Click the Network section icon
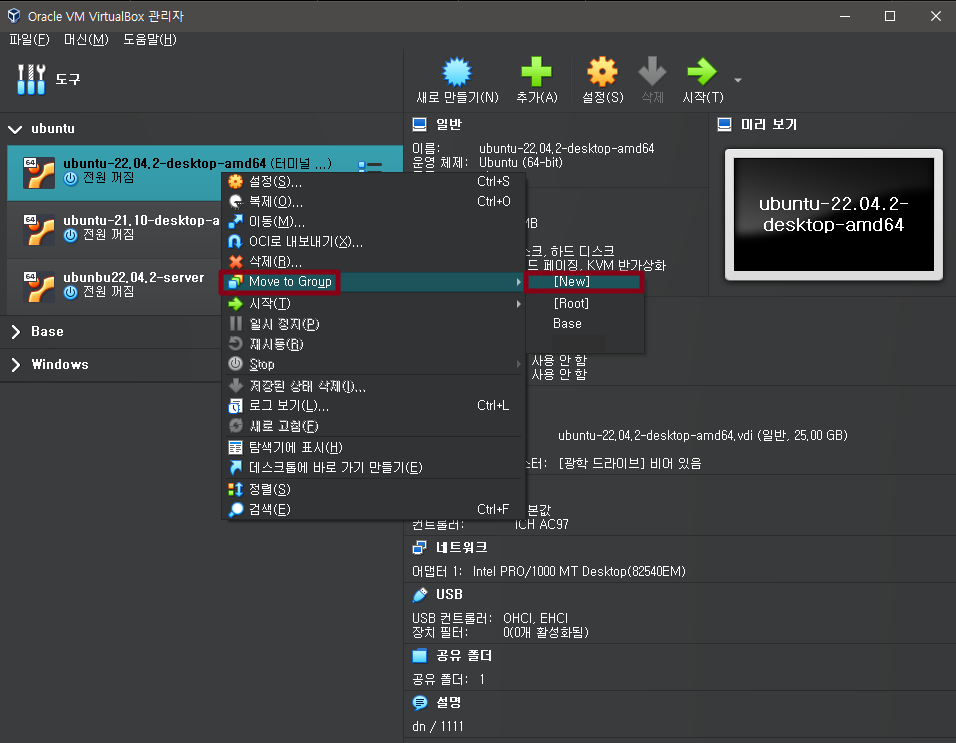 click(x=419, y=548)
